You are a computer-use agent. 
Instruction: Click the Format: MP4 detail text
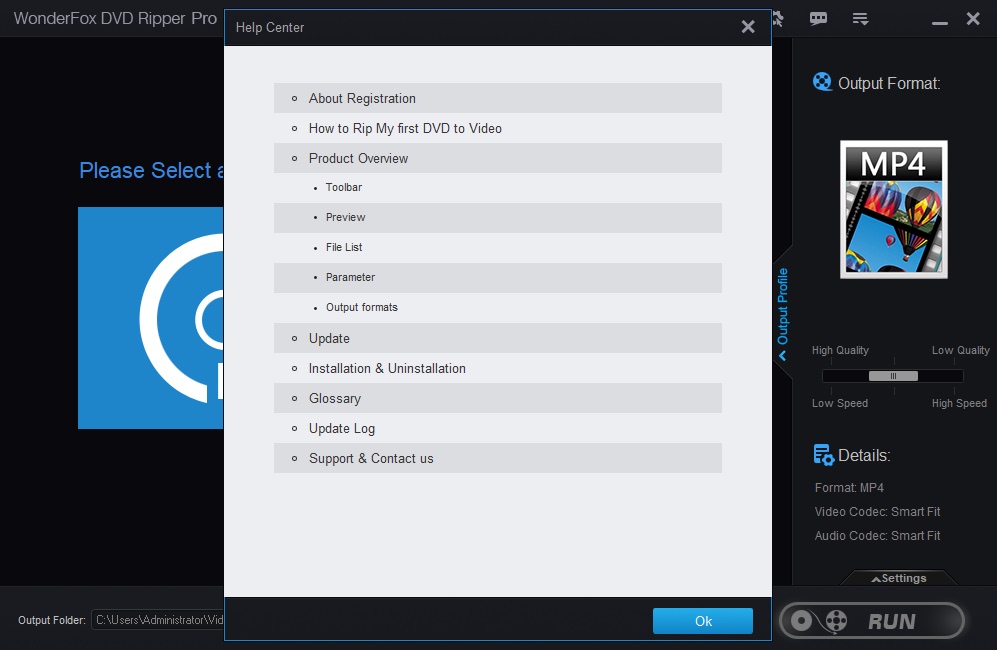[x=849, y=488]
